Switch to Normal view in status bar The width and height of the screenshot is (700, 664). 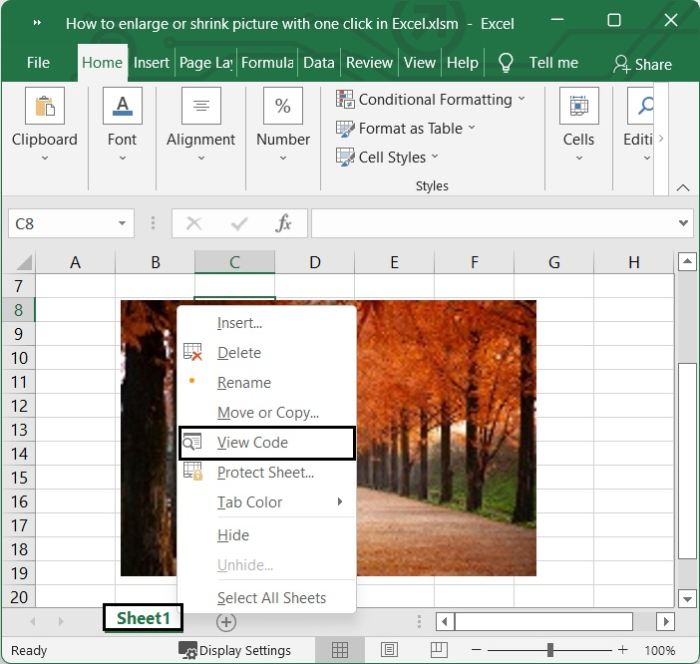coord(340,650)
